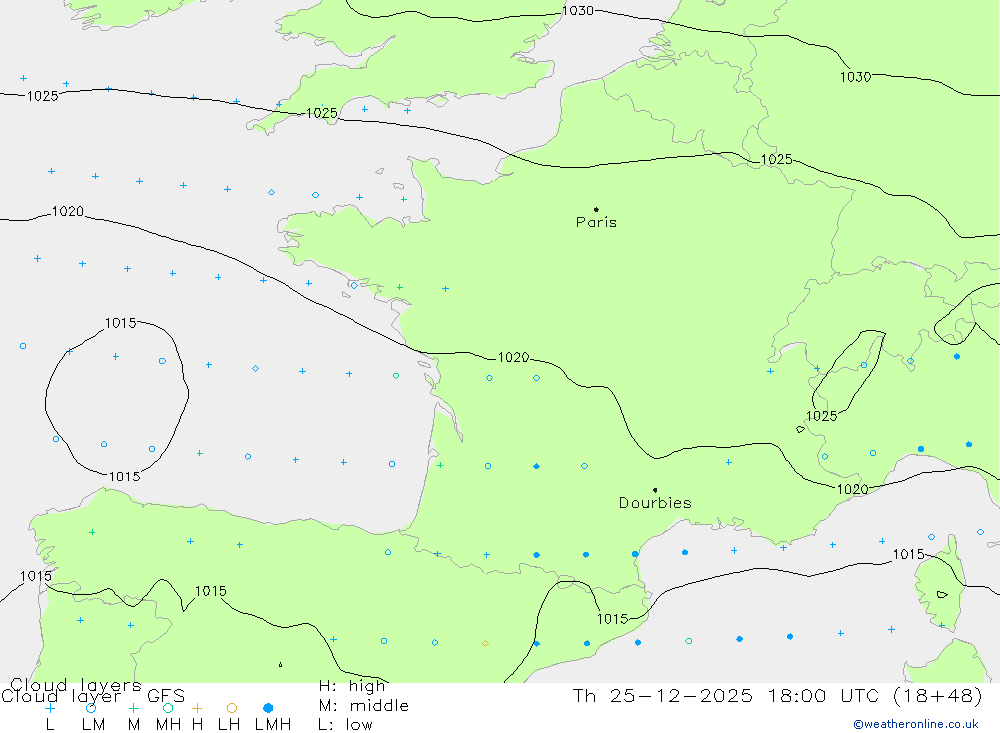The image size is (1000, 733).
Task: Click the blue circle LM legend symbol
Action: (x=91, y=708)
